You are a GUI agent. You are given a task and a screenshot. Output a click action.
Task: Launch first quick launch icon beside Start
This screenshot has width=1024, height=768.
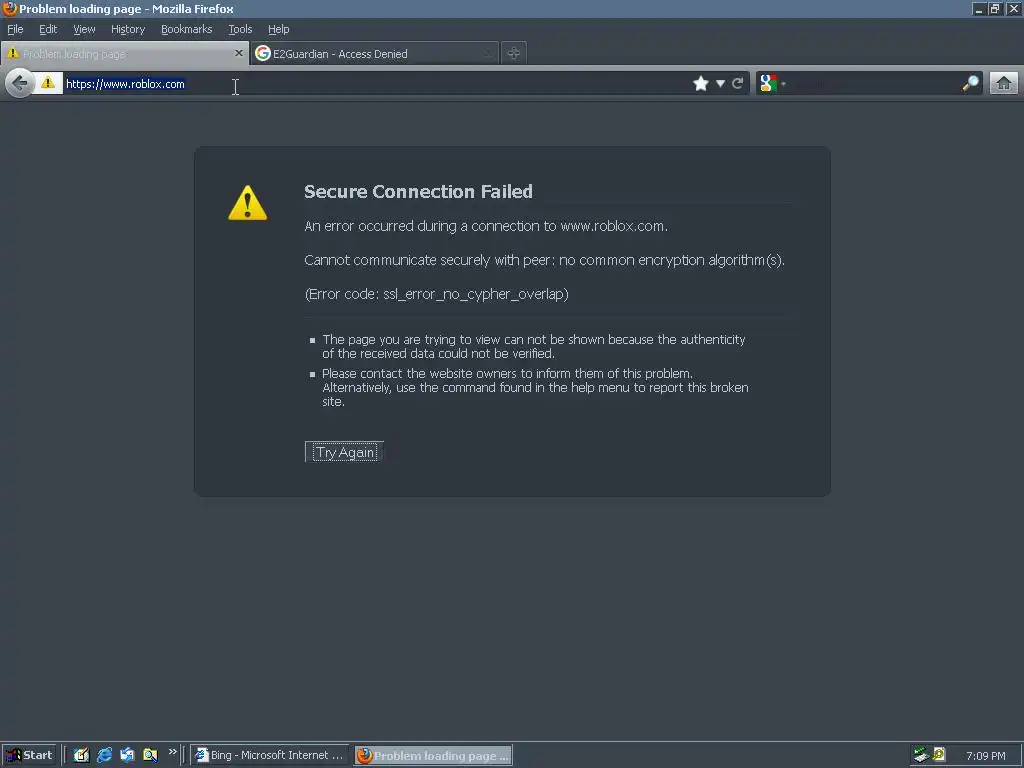[x=81, y=755]
